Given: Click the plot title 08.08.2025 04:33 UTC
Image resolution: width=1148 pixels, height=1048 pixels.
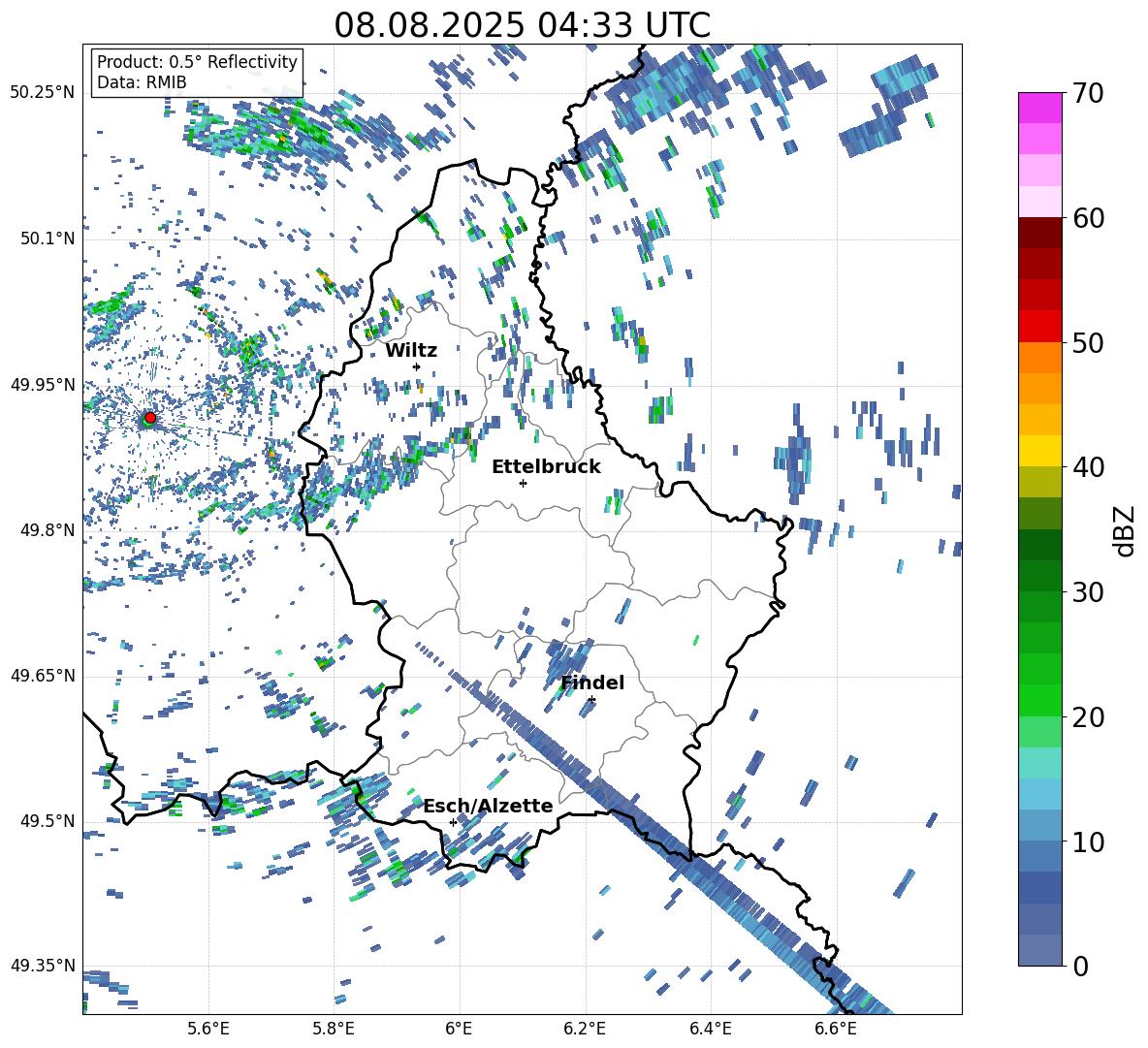Looking at the screenshot, I should [x=522, y=25].
